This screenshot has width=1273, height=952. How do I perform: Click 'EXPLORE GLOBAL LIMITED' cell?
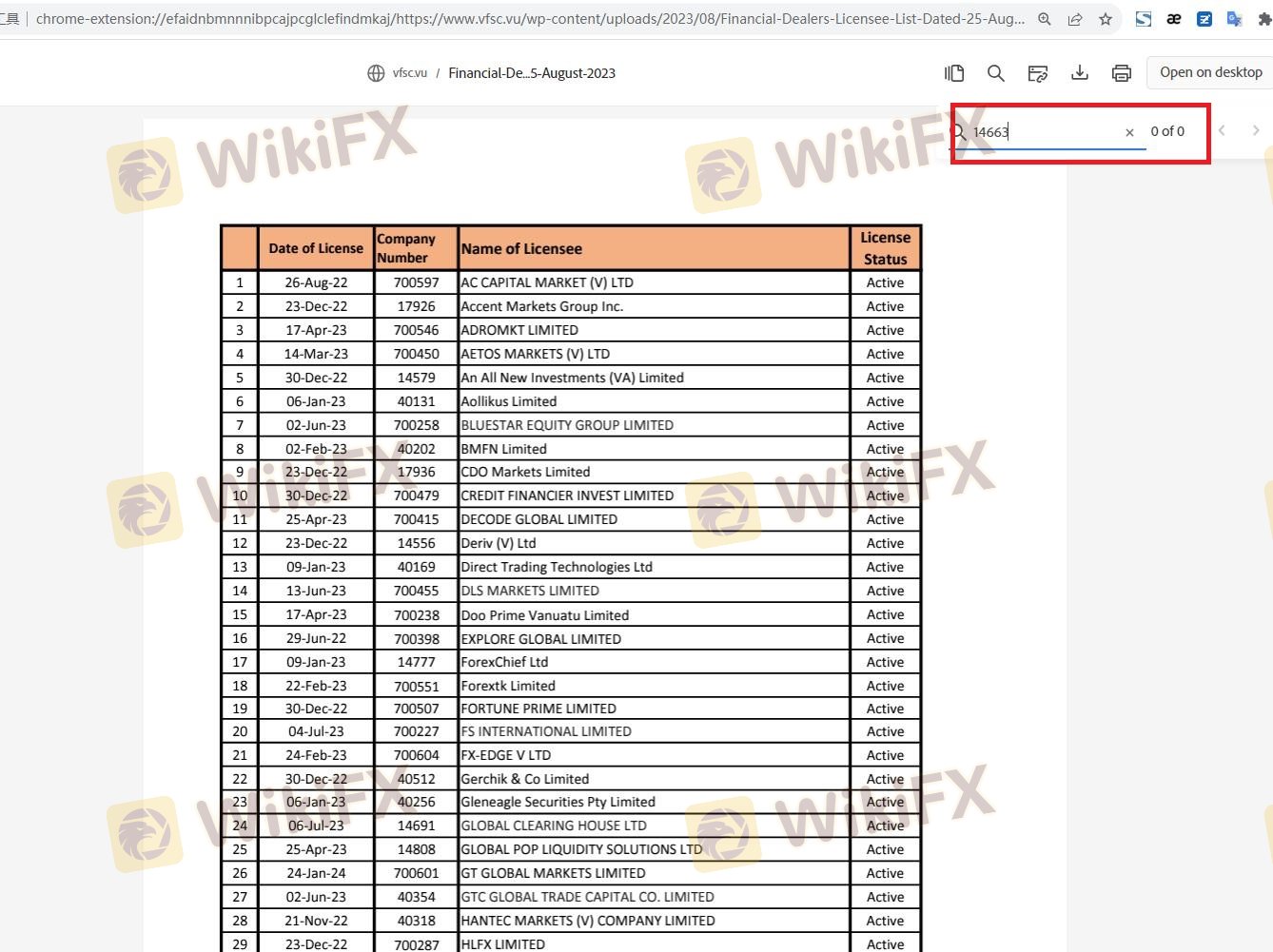tap(654, 639)
